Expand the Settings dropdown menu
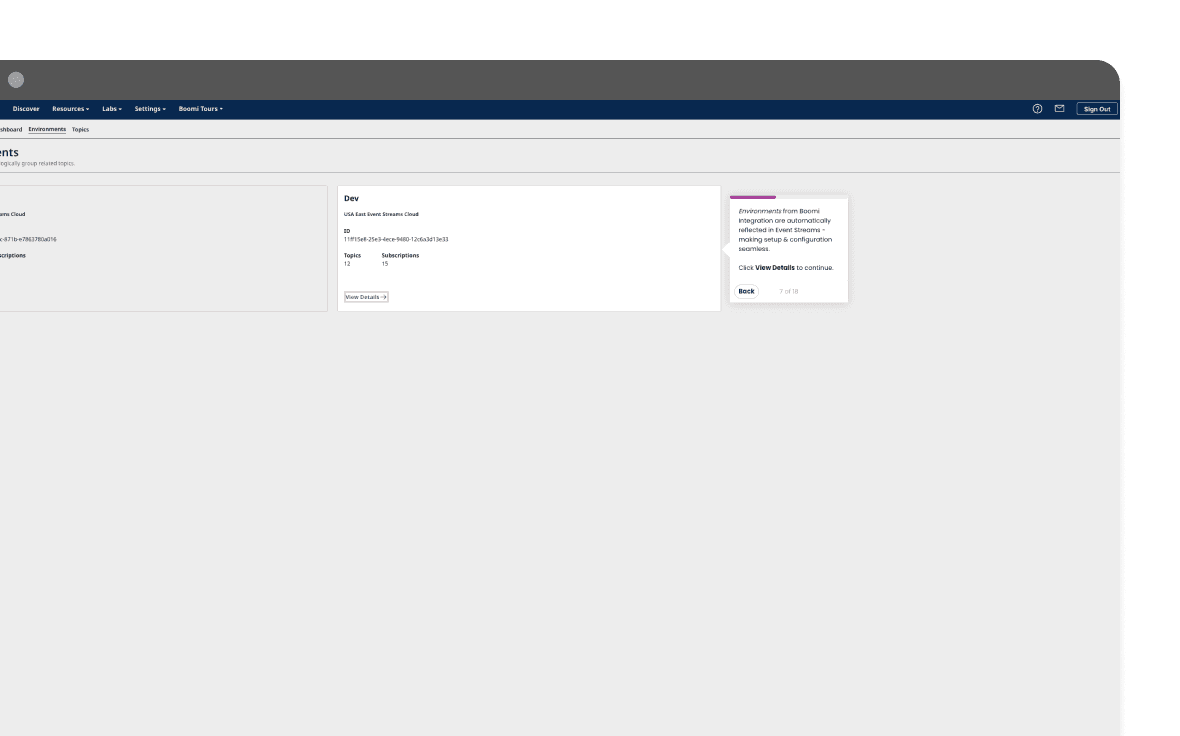Image resolution: width=1180 pixels, height=736 pixels. click(x=151, y=109)
